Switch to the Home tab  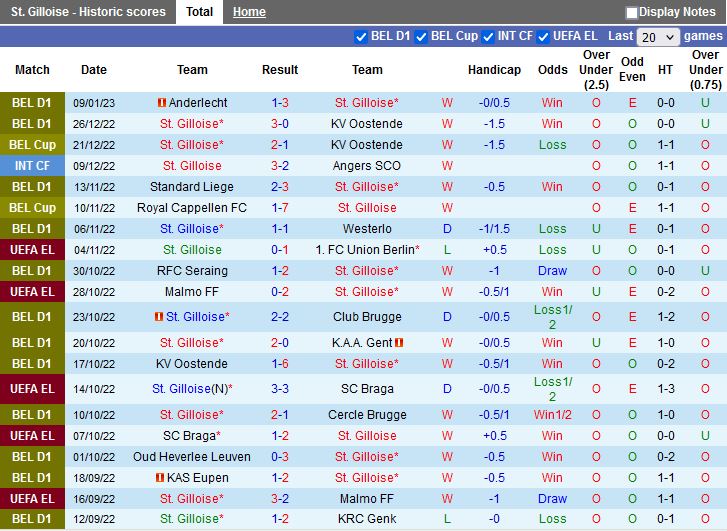pyautogui.click(x=249, y=12)
